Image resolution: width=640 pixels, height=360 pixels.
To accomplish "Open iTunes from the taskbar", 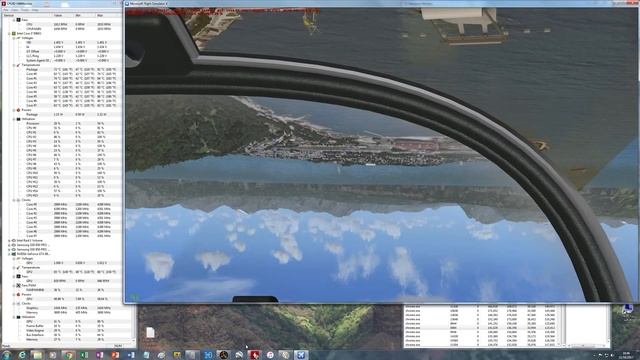I will [270, 355].
